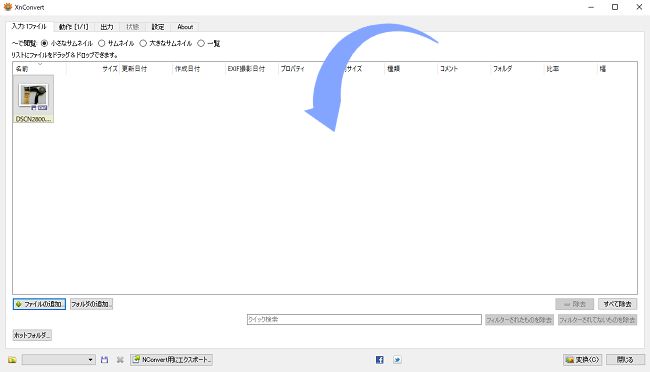This screenshot has width=650, height=372.
Task: Click the フォルダの追加 add folder button
Action: pos(91,304)
